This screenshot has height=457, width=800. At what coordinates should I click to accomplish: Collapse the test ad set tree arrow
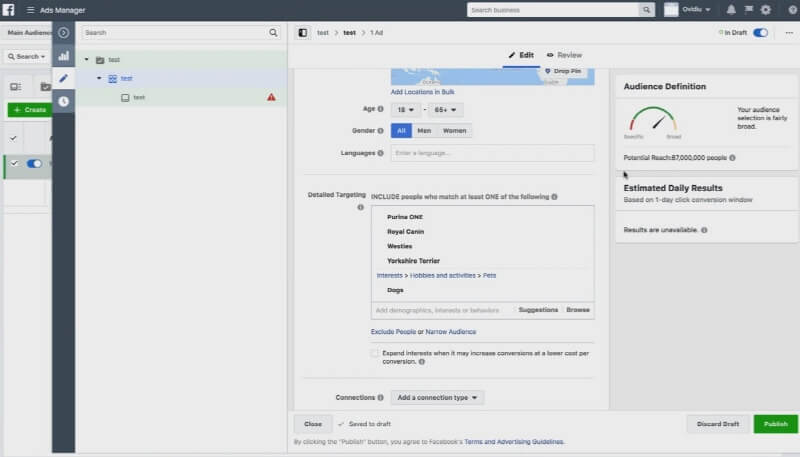(x=99, y=78)
